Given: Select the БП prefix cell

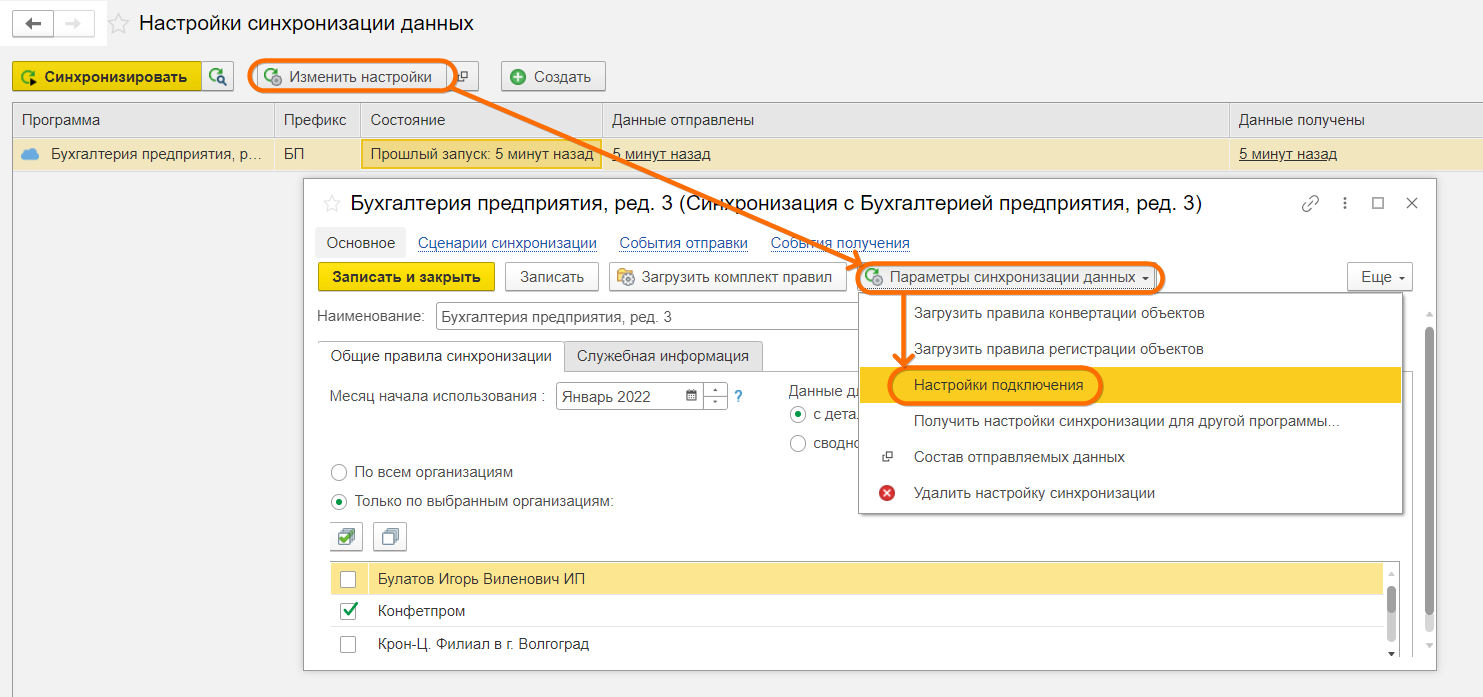Looking at the screenshot, I should [x=317, y=154].
